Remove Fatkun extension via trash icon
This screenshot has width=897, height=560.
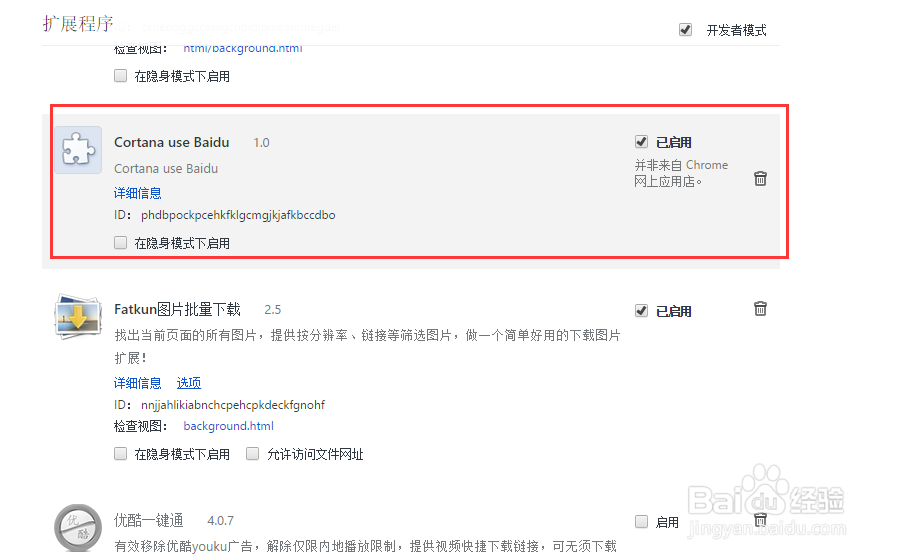tap(760, 309)
